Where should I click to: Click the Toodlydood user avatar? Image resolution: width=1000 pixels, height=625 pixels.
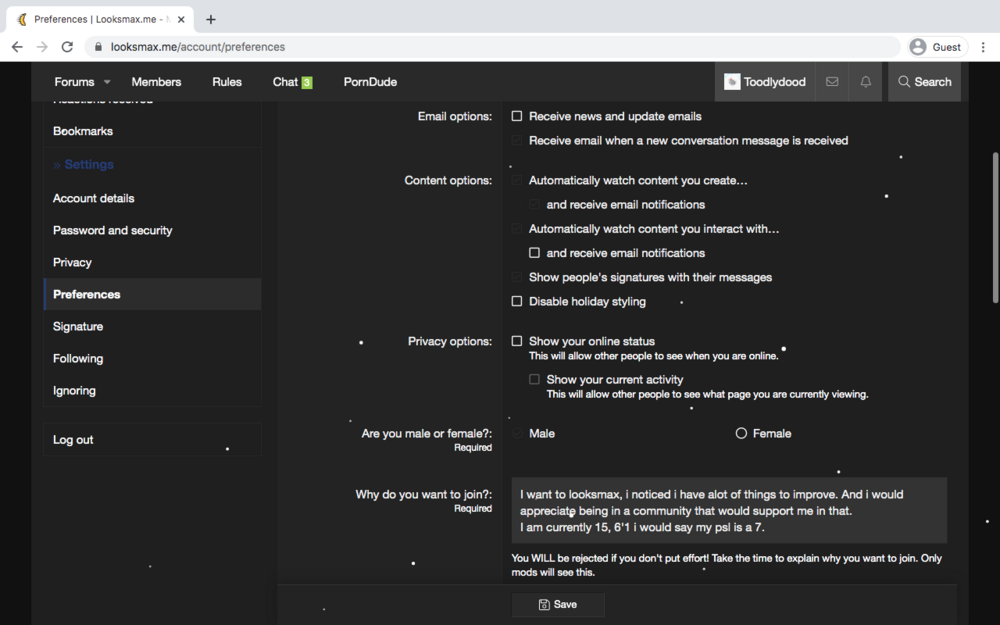(732, 82)
